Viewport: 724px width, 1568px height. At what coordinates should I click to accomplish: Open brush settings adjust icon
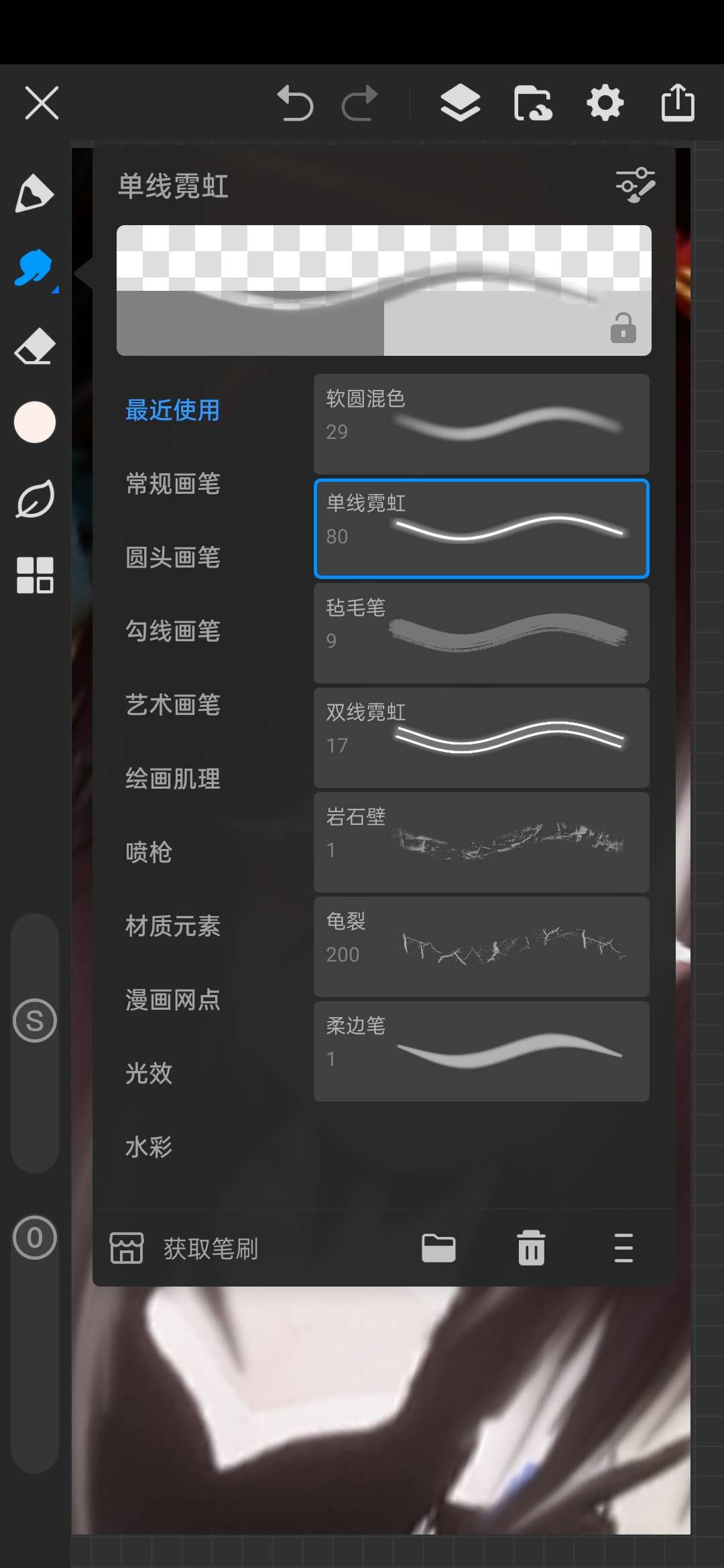point(635,185)
